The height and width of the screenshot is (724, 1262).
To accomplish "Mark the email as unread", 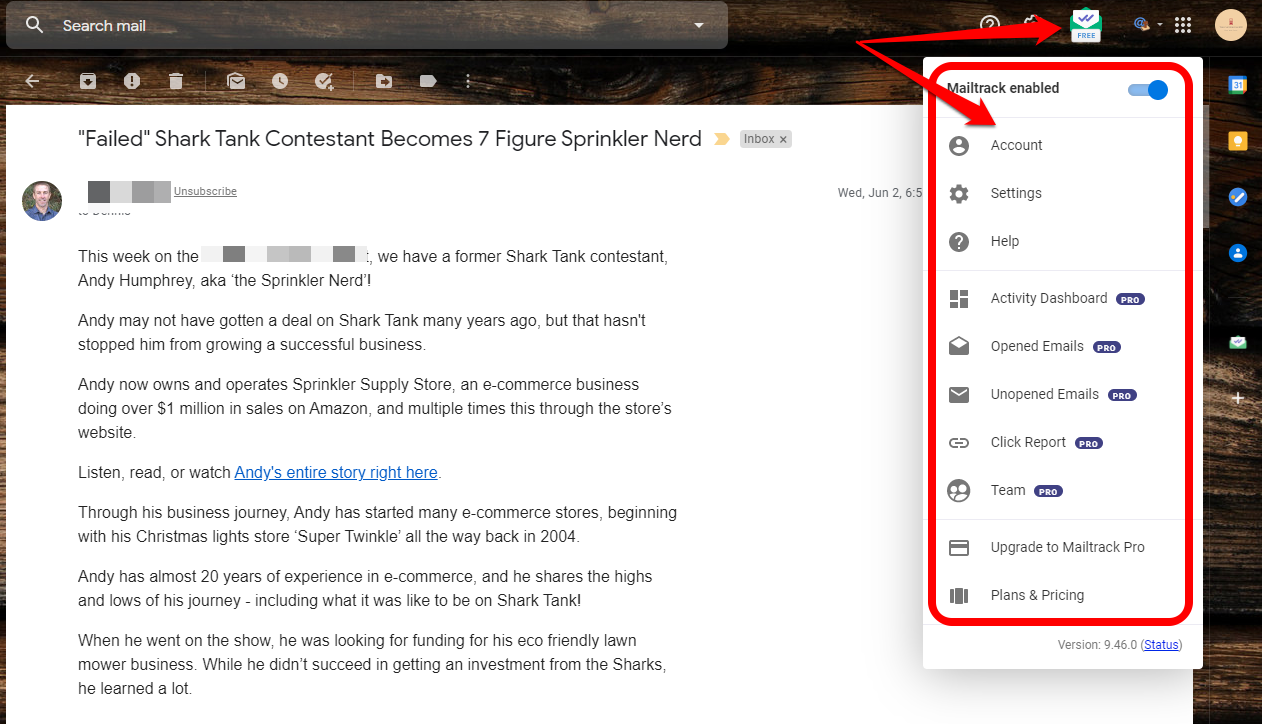I will point(236,81).
